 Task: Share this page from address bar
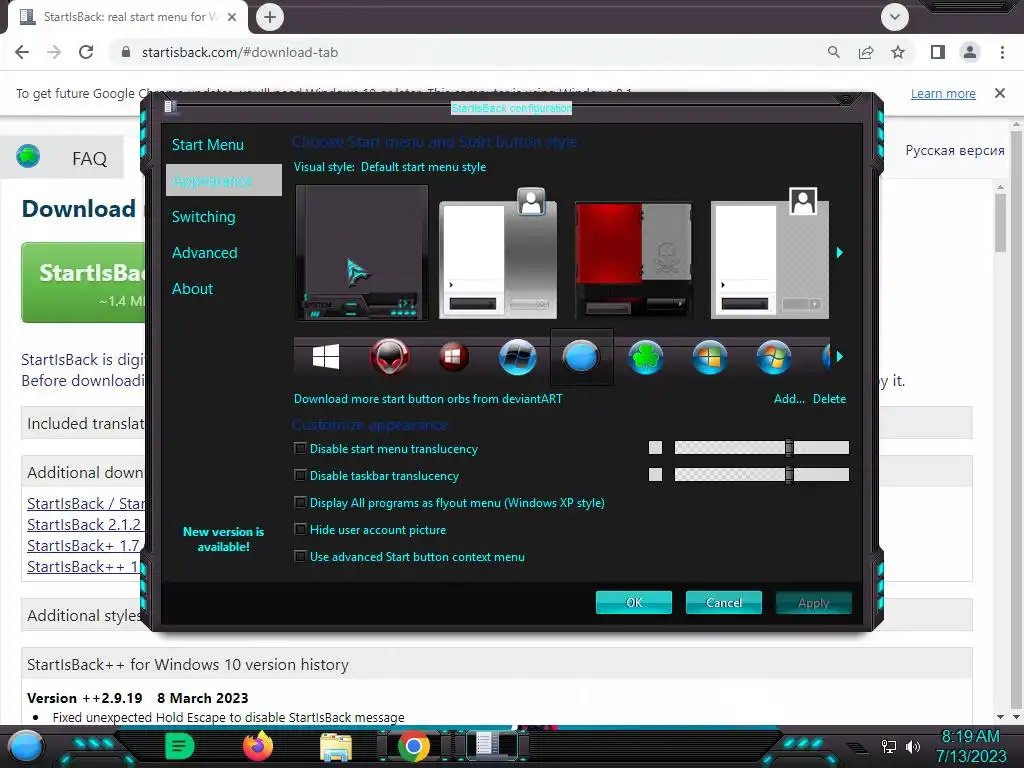point(866,52)
